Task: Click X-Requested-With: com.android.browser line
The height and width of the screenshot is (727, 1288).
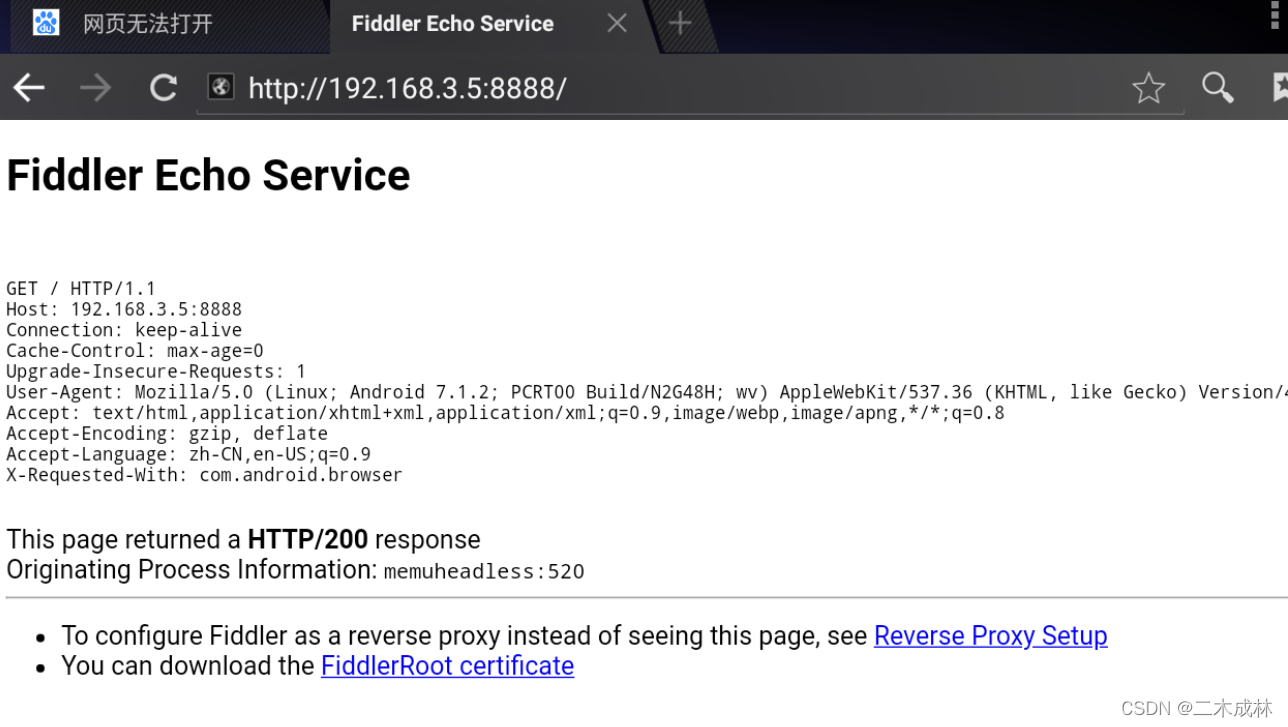Action: (x=204, y=475)
